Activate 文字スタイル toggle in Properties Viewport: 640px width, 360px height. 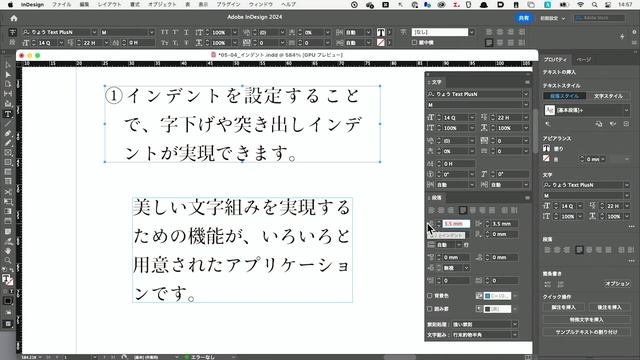coord(608,96)
